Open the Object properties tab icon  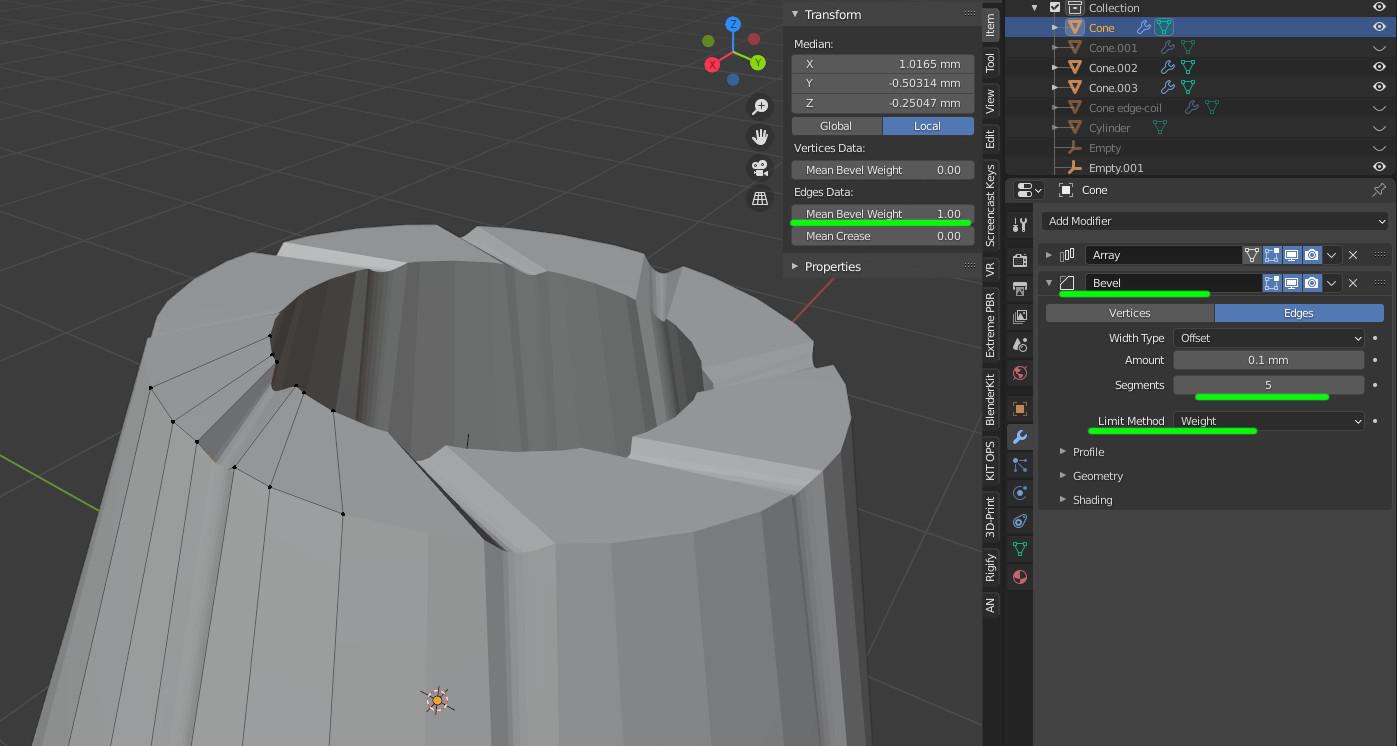click(x=1020, y=409)
